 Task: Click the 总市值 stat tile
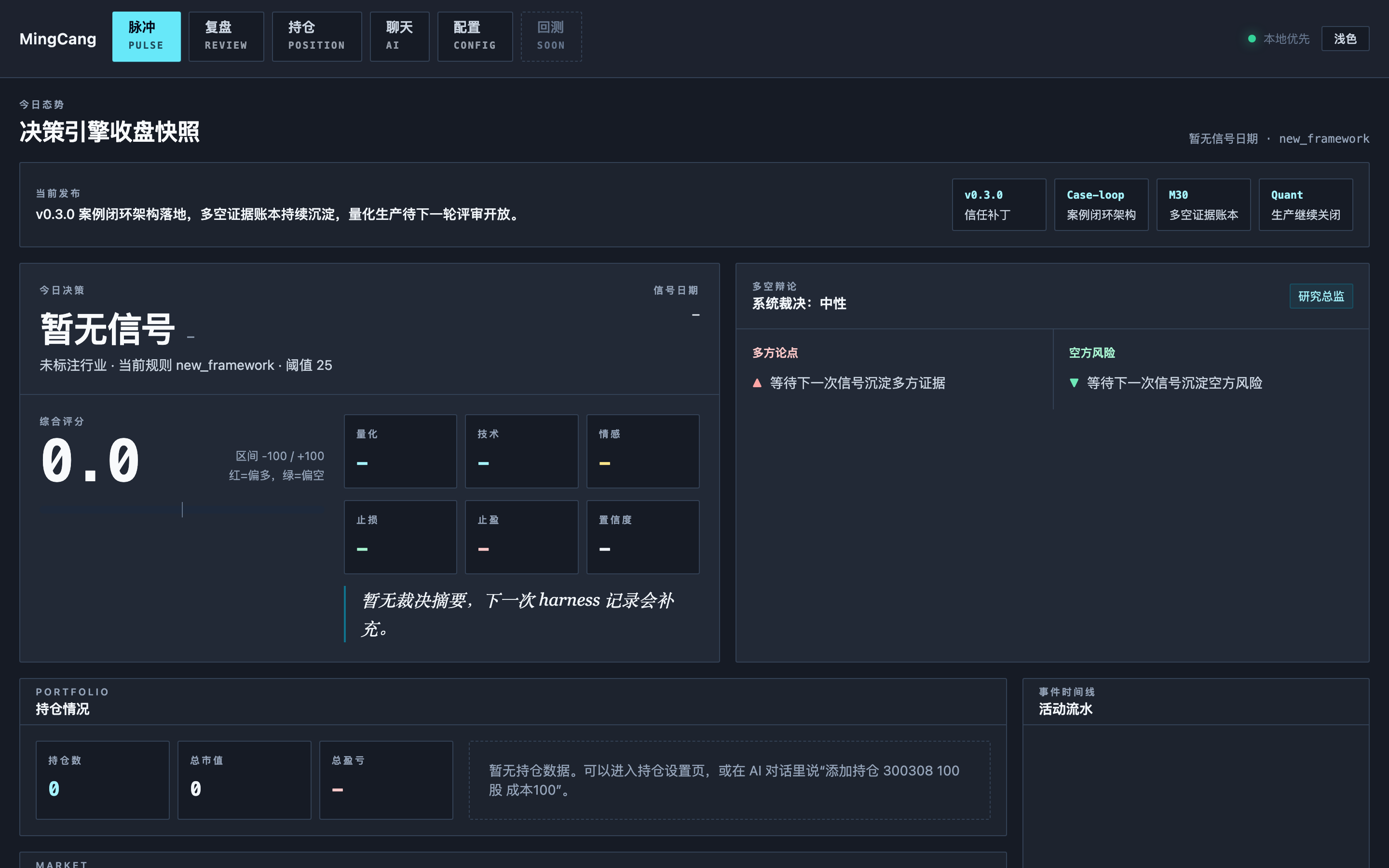click(x=245, y=780)
